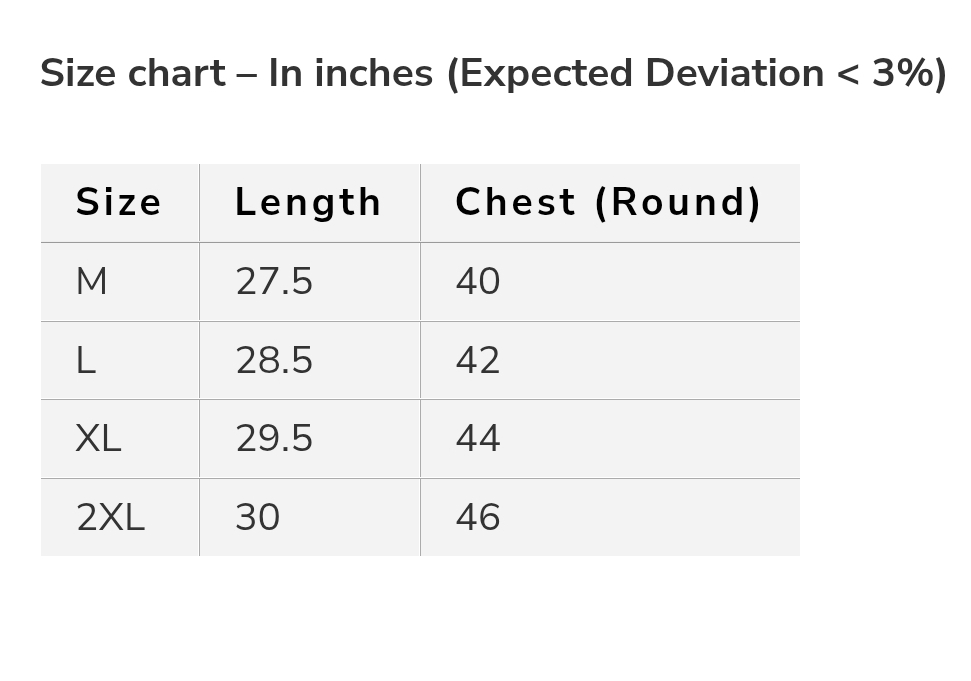This screenshot has width=971, height=681.
Task: Click the "Size chart" words in the heading
Action: 133,74
